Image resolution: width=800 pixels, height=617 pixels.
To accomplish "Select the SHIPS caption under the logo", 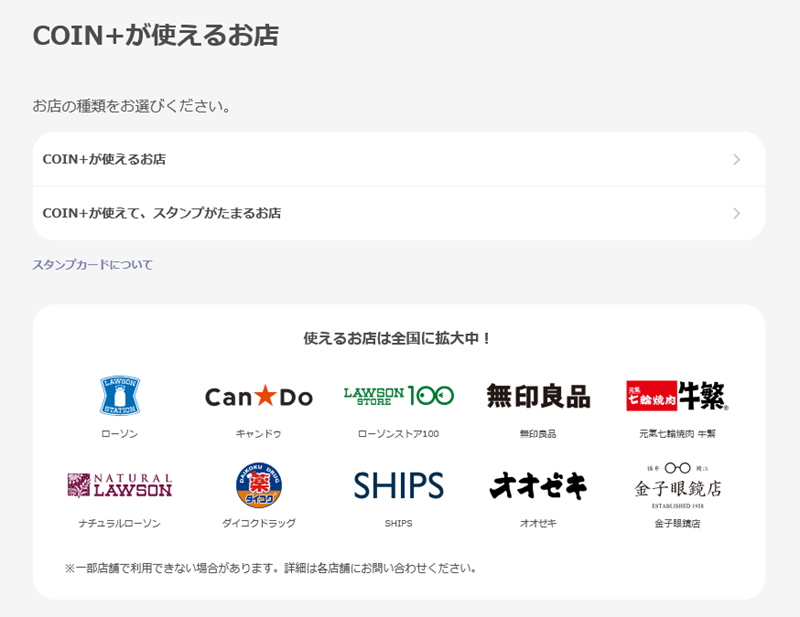I will [398, 523].
